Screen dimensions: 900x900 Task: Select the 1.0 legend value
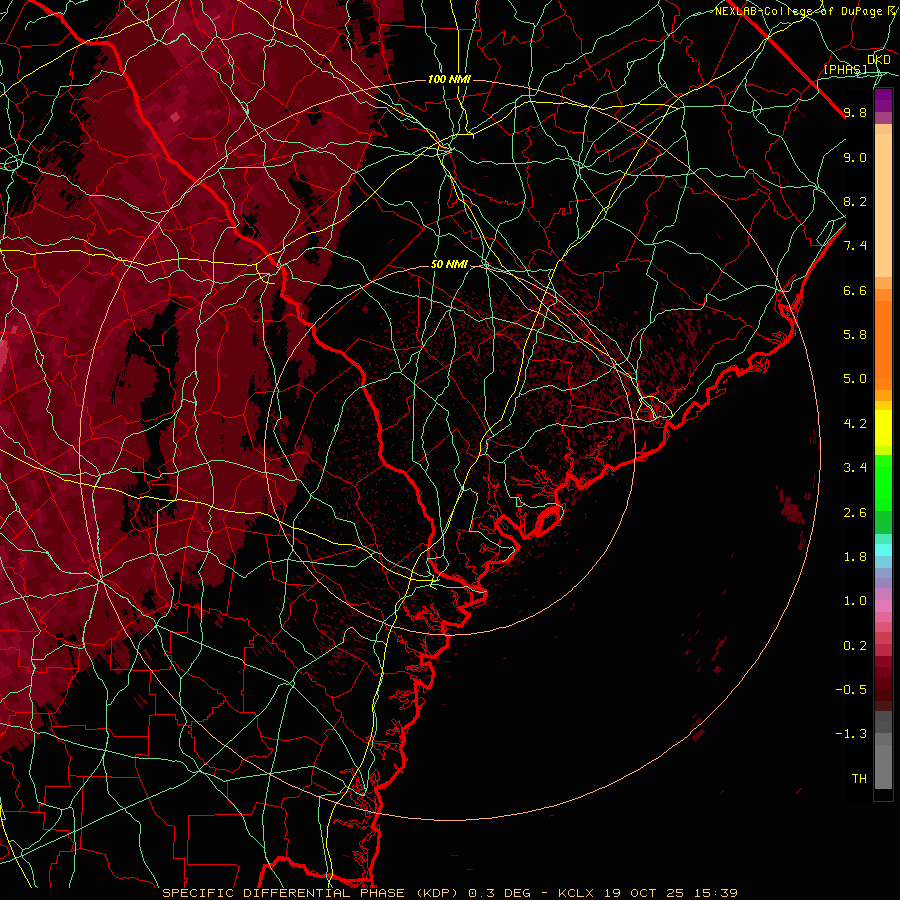point(855,601)
